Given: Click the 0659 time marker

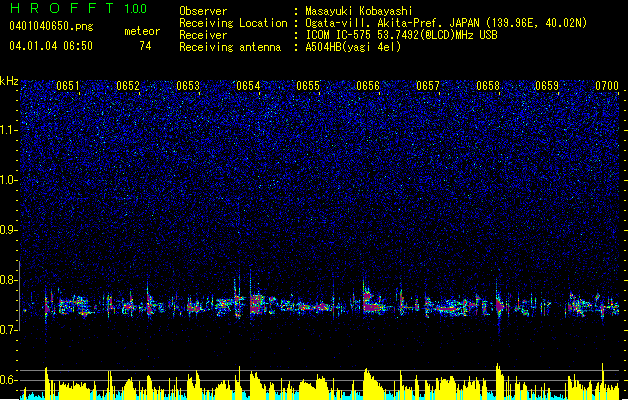Looking at the screenshot, I should [x=547, y=86].
